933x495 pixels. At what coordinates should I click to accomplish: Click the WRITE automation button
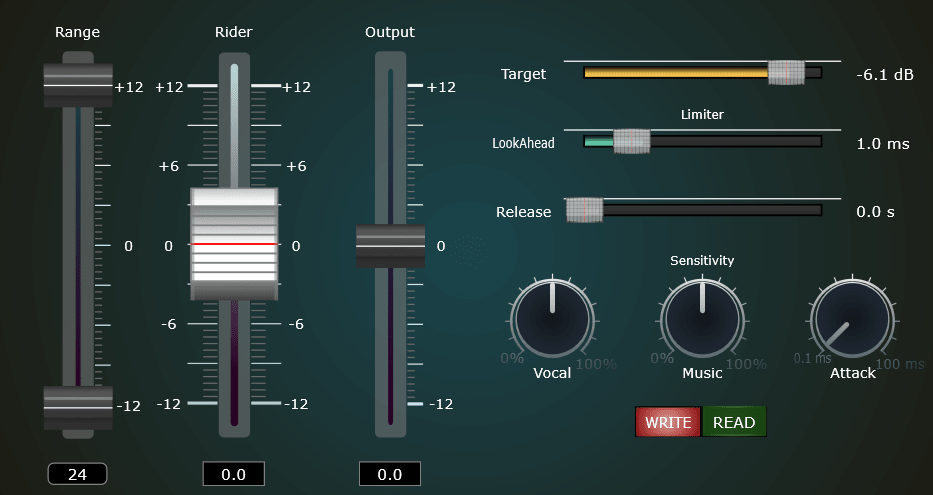coord(668,422)
